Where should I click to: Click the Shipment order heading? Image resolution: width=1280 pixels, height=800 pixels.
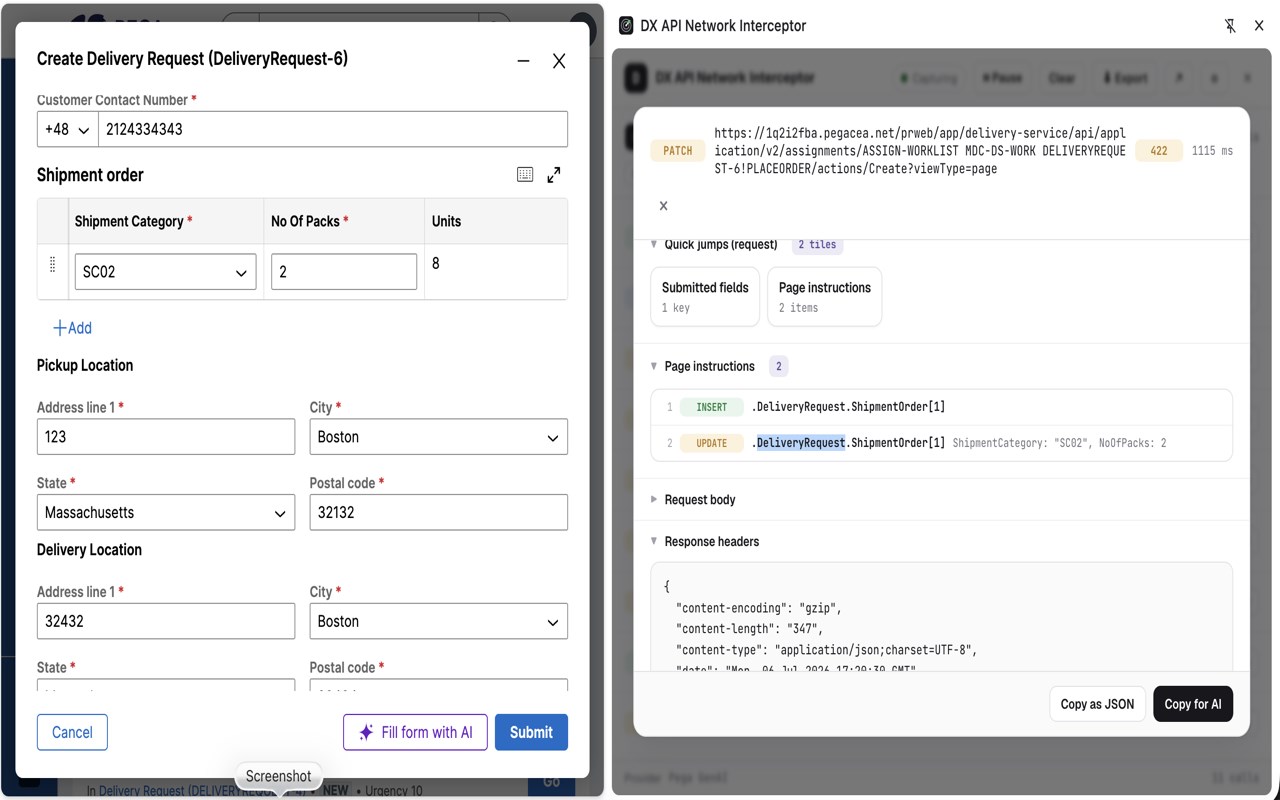point(90,175)
